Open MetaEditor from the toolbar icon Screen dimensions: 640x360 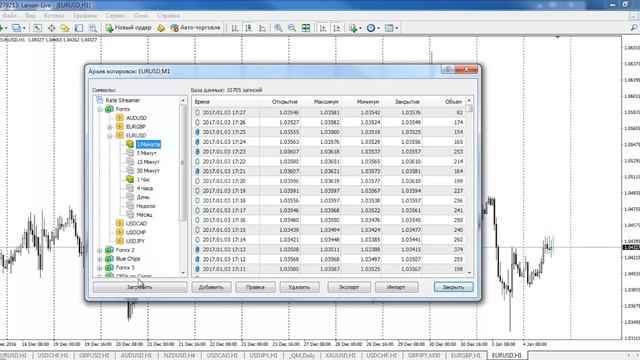tap(161, 28)
